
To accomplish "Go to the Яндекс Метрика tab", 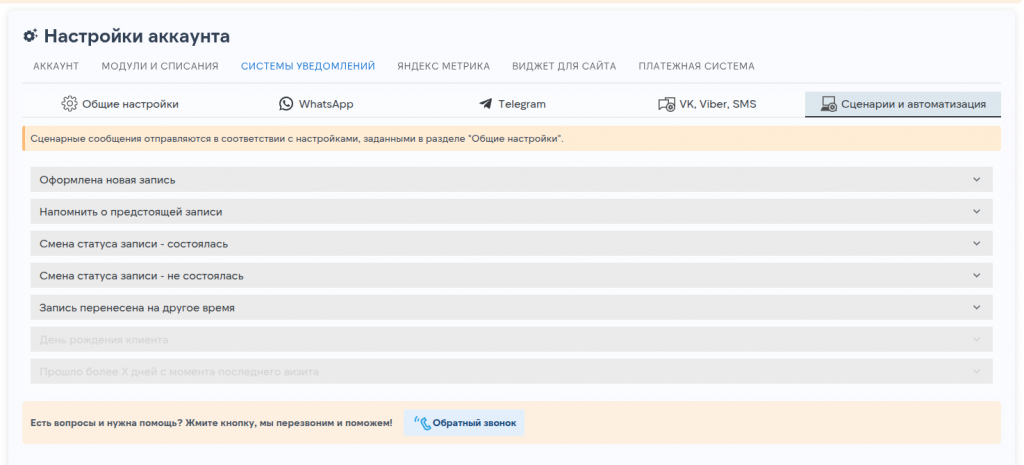I will tap(443, 67).
